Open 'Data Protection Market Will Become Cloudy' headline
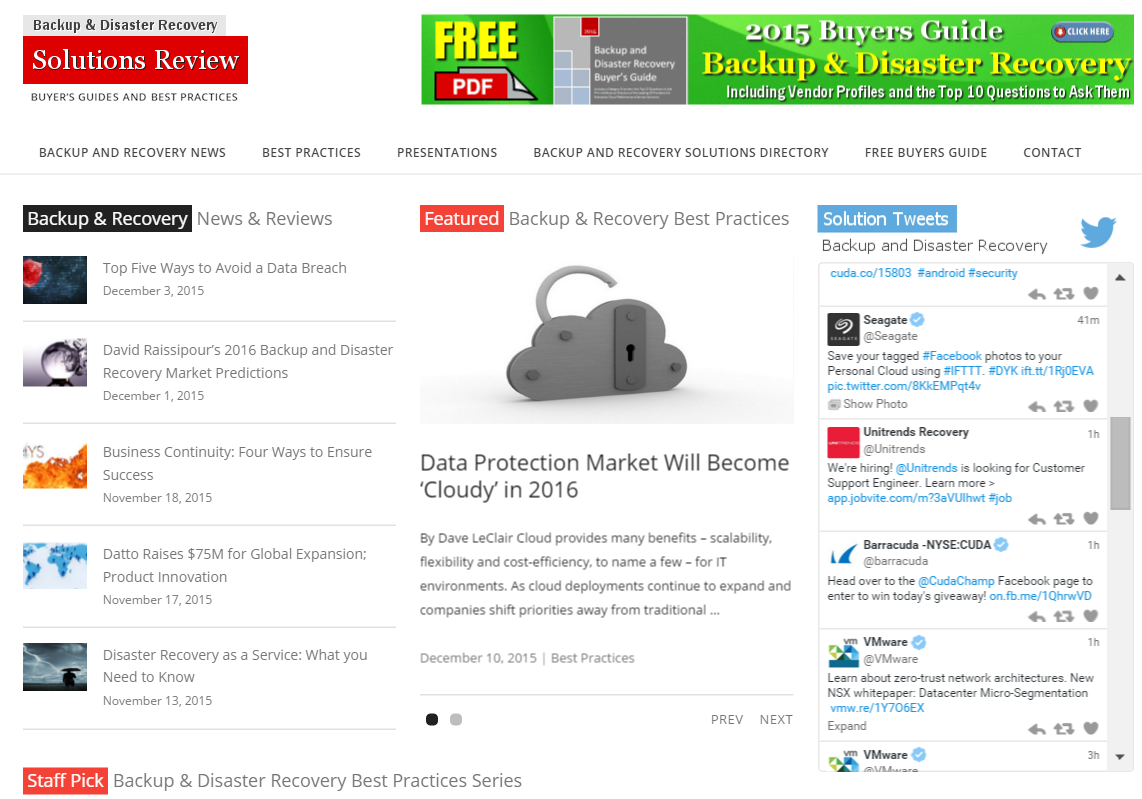 (604, 476)
